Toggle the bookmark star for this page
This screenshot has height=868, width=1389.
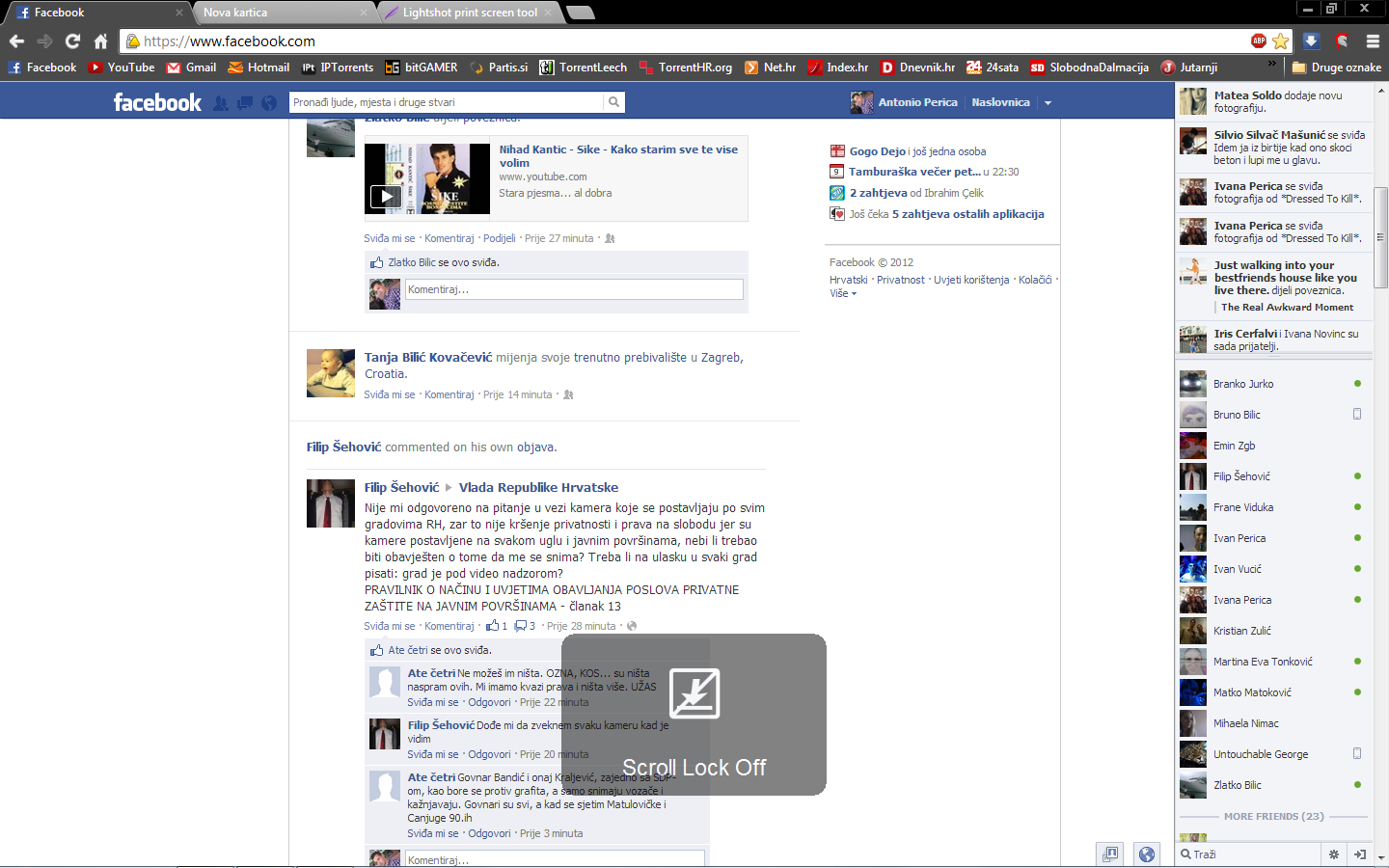pos(1280,41)
